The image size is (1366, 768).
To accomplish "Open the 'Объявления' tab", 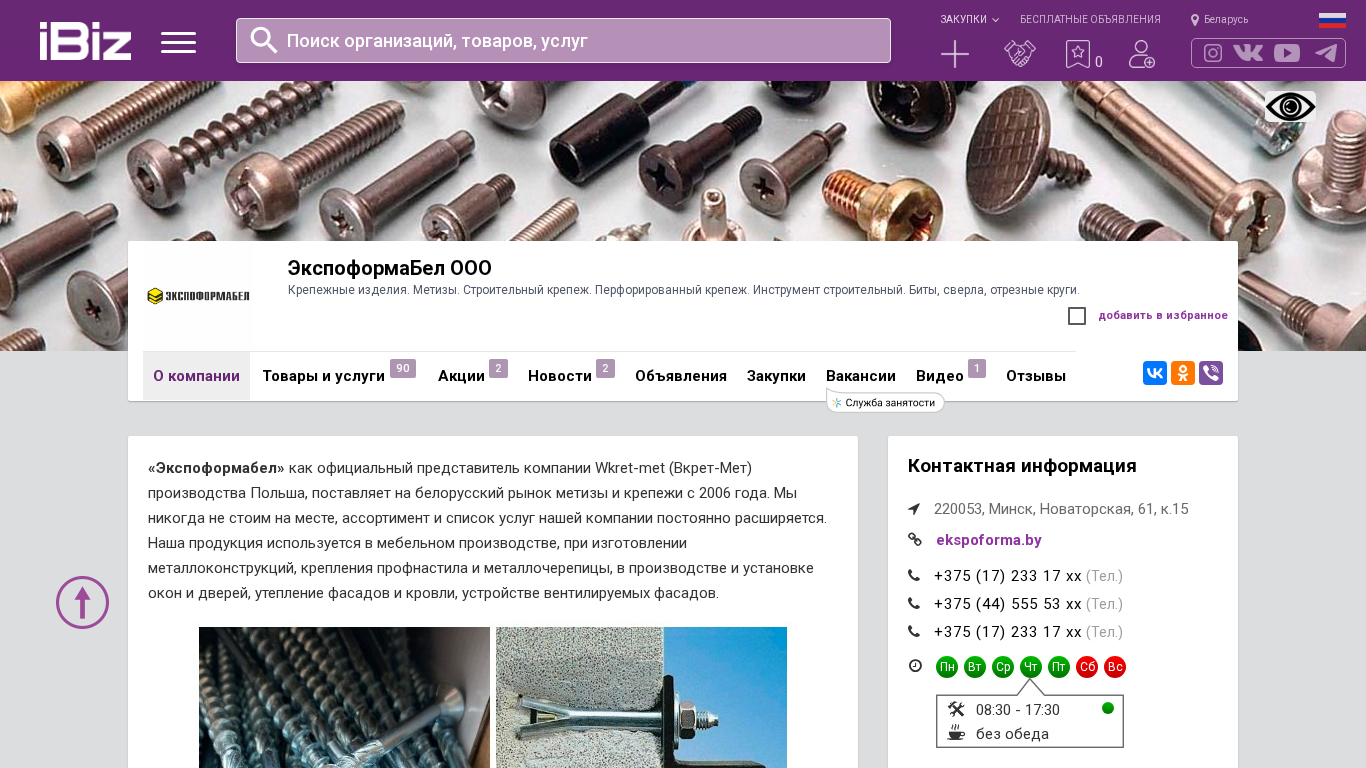I will [x=681, y=376].
